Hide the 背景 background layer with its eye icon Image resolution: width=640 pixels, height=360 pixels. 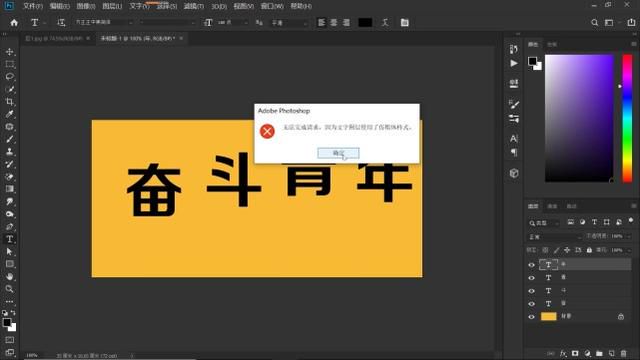[531, 317]
